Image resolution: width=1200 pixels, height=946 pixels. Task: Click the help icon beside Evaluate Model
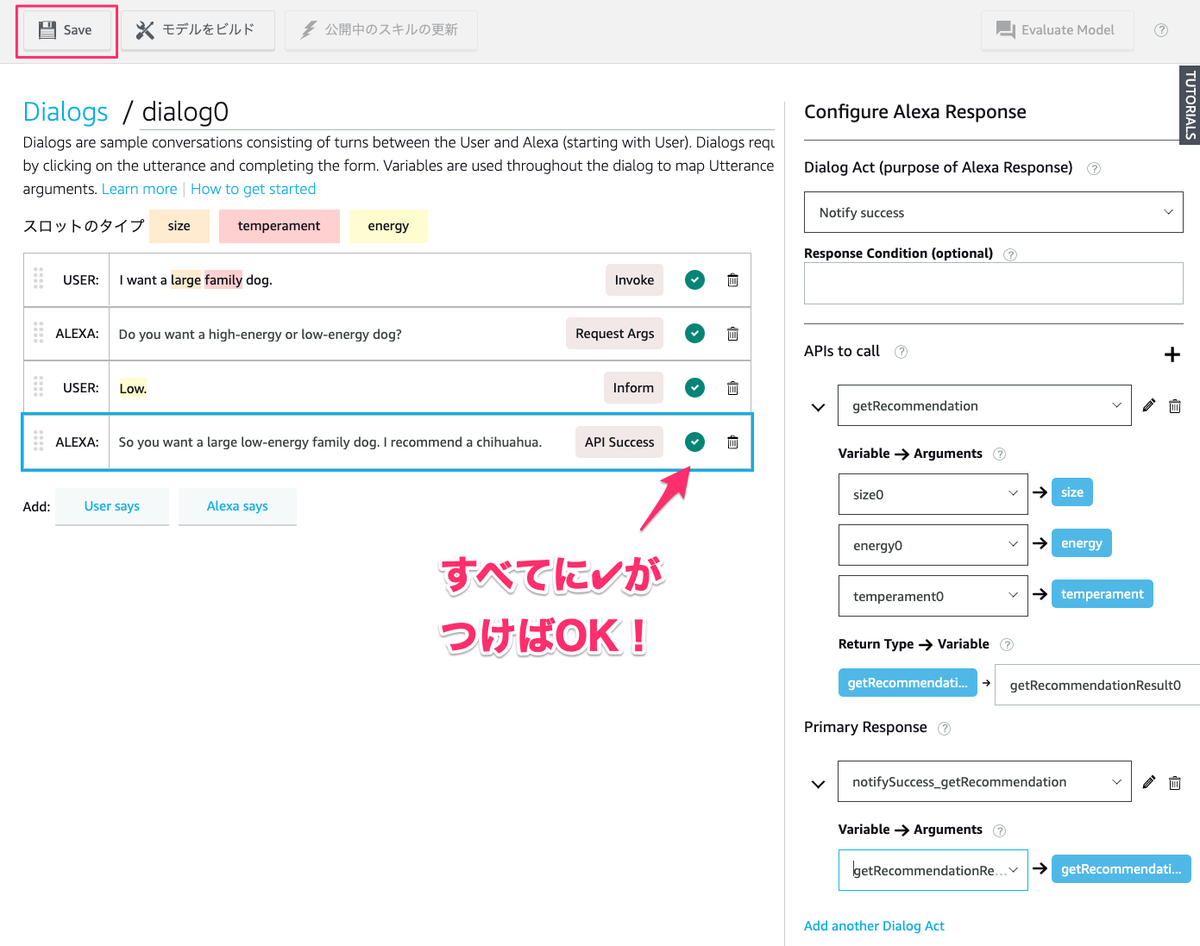click(1161, 30)
